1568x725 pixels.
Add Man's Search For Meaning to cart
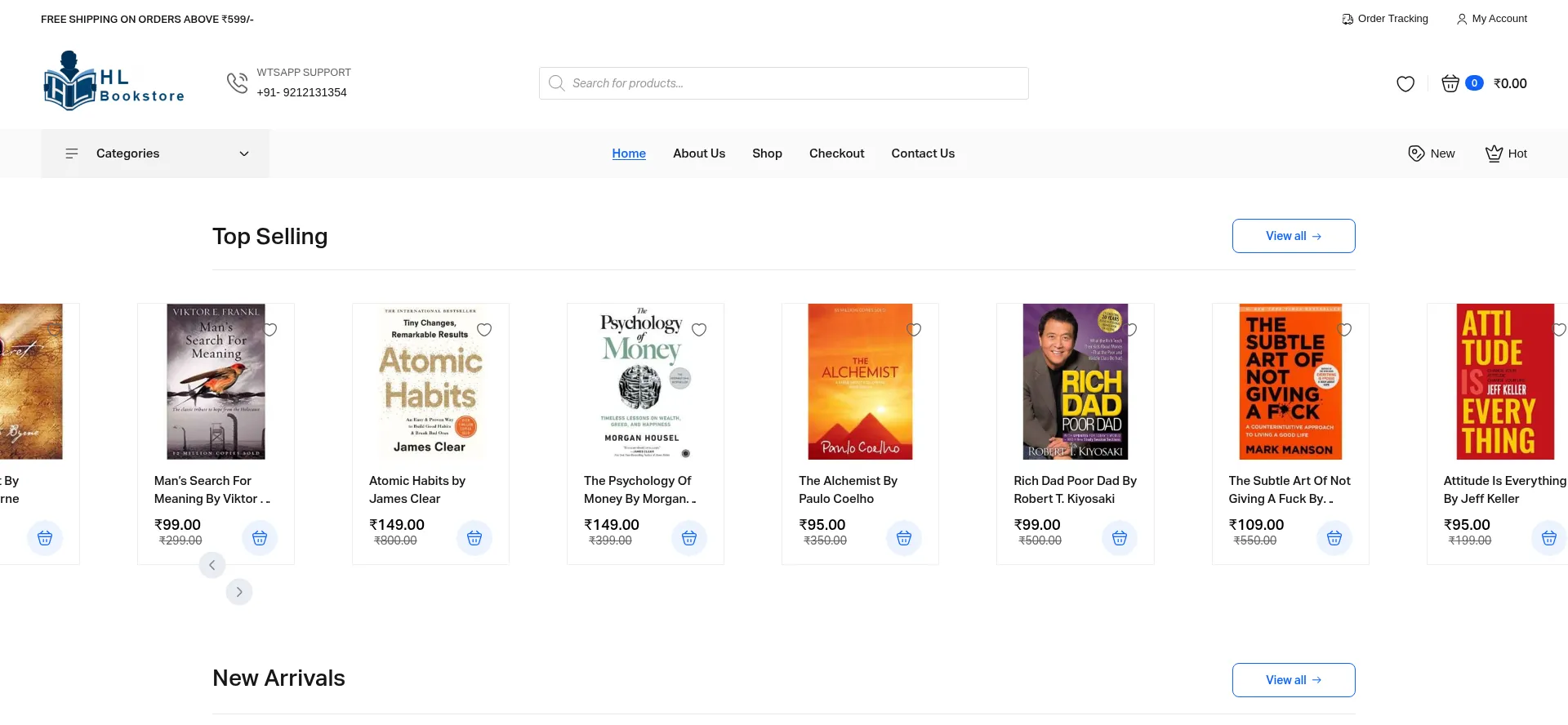(x=260, y=538)
